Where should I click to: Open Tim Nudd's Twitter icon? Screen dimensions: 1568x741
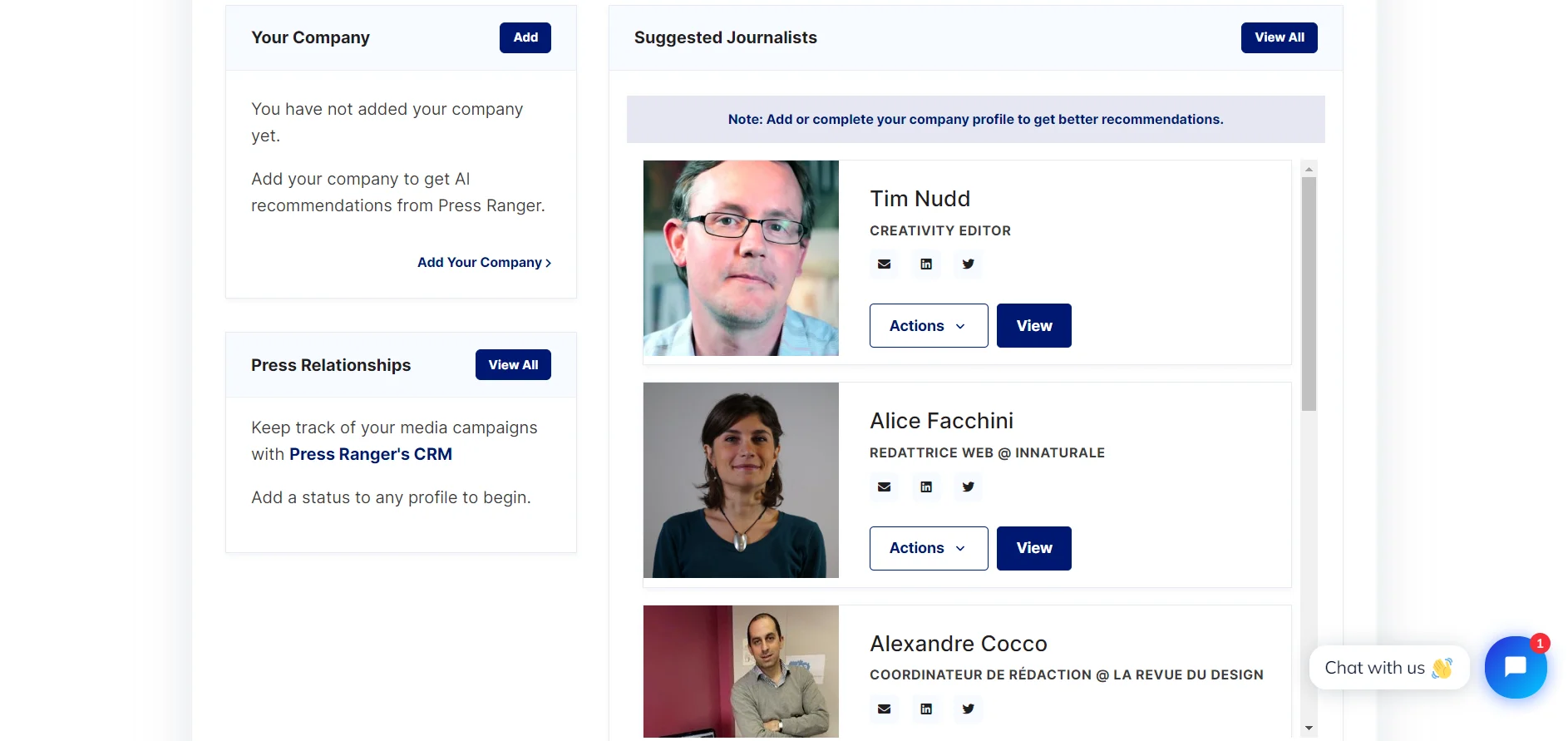click(x=968, y=264)
